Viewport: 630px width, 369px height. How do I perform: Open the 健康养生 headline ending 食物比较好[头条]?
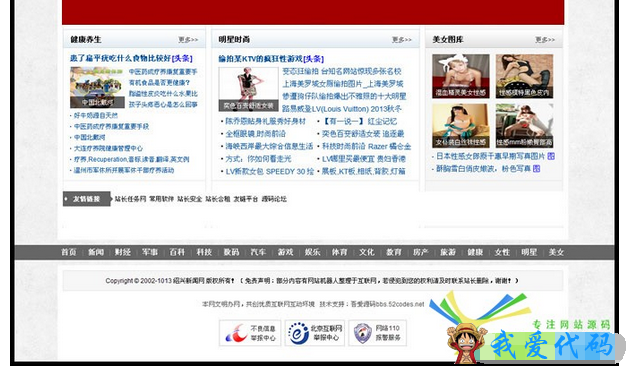click(x=131, y=59)
